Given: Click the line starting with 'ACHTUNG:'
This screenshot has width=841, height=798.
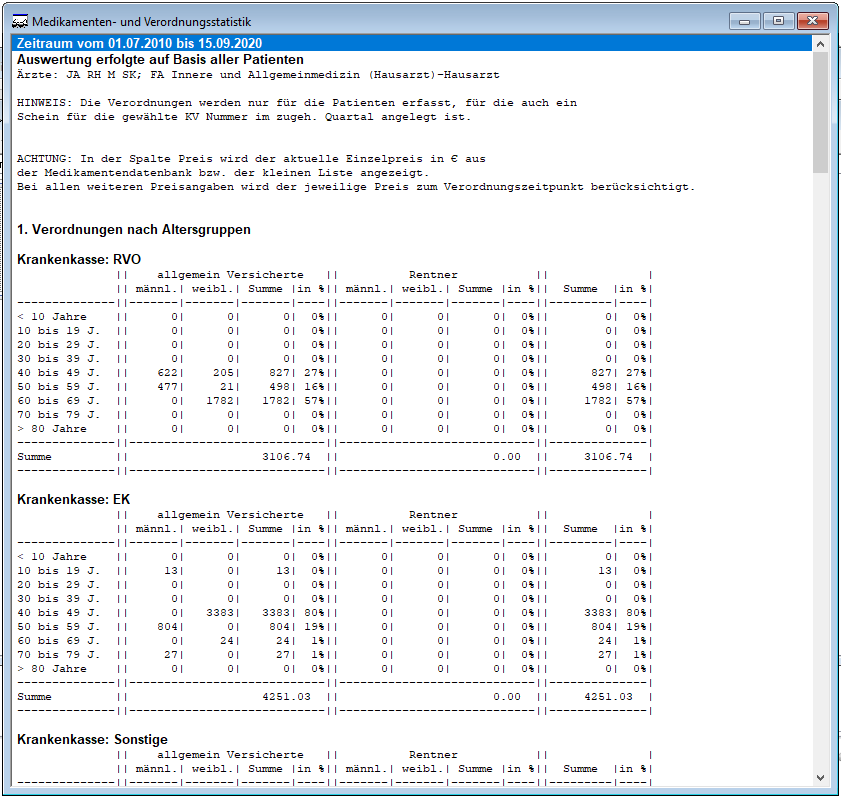Looking at the screenshot, I should click(251, 159).
